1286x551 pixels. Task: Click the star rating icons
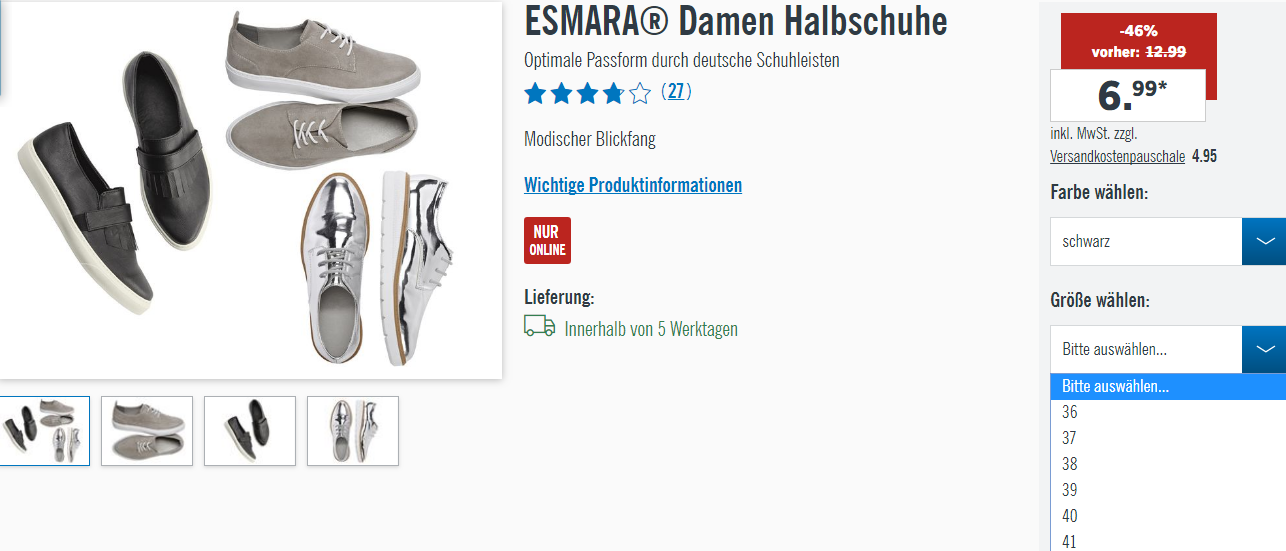tap(587, 94)
